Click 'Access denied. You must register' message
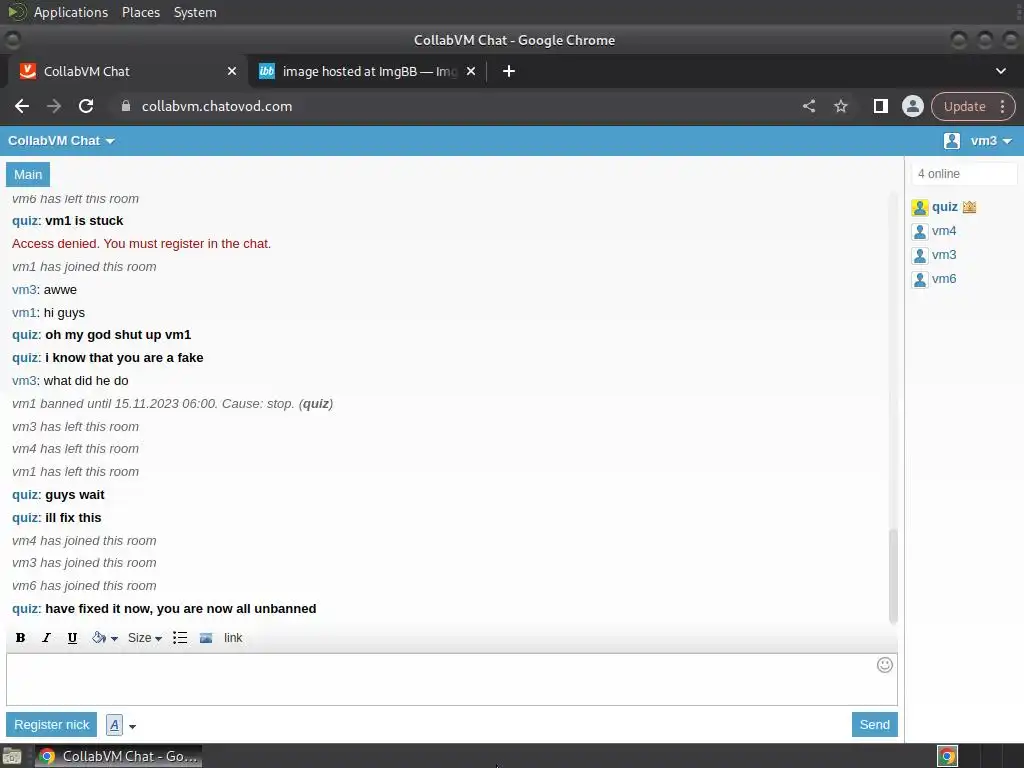 (141, 244)
